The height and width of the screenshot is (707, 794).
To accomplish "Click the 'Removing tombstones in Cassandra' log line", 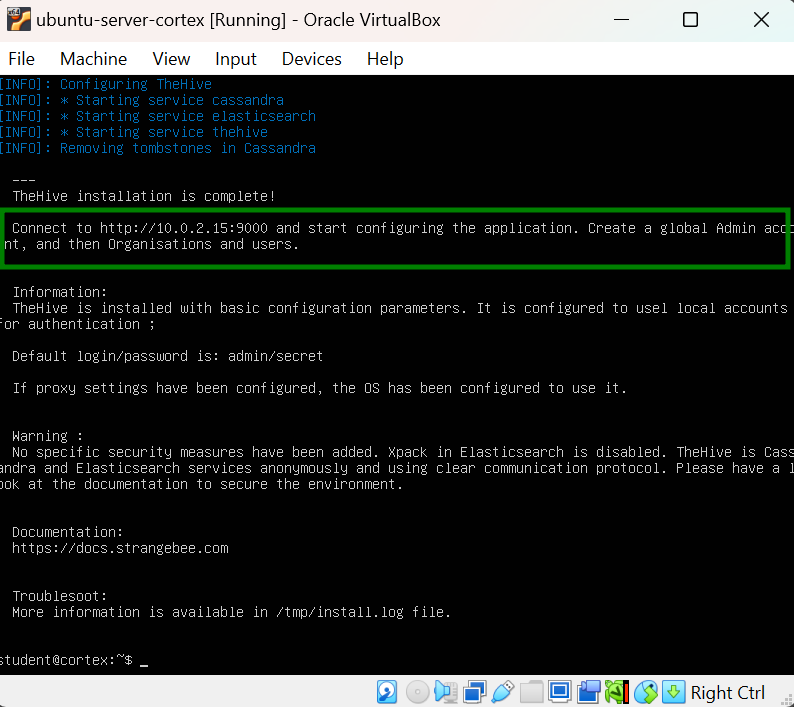I will 157,148.
